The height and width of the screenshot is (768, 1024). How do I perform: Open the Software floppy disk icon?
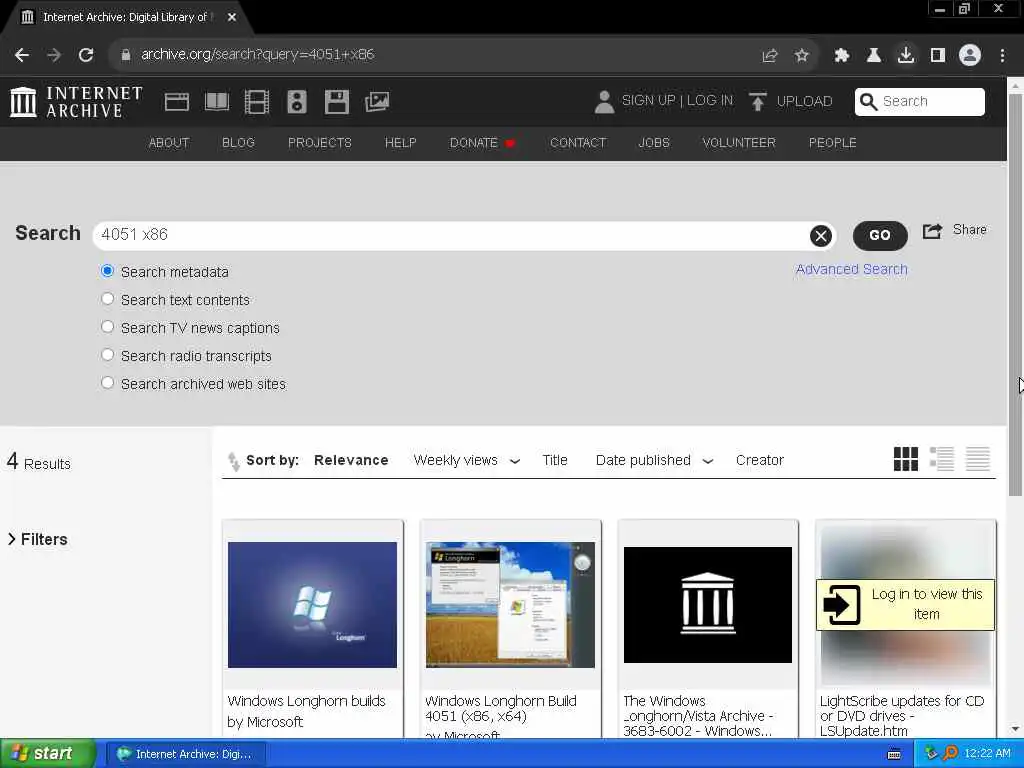tap(337, 102)
